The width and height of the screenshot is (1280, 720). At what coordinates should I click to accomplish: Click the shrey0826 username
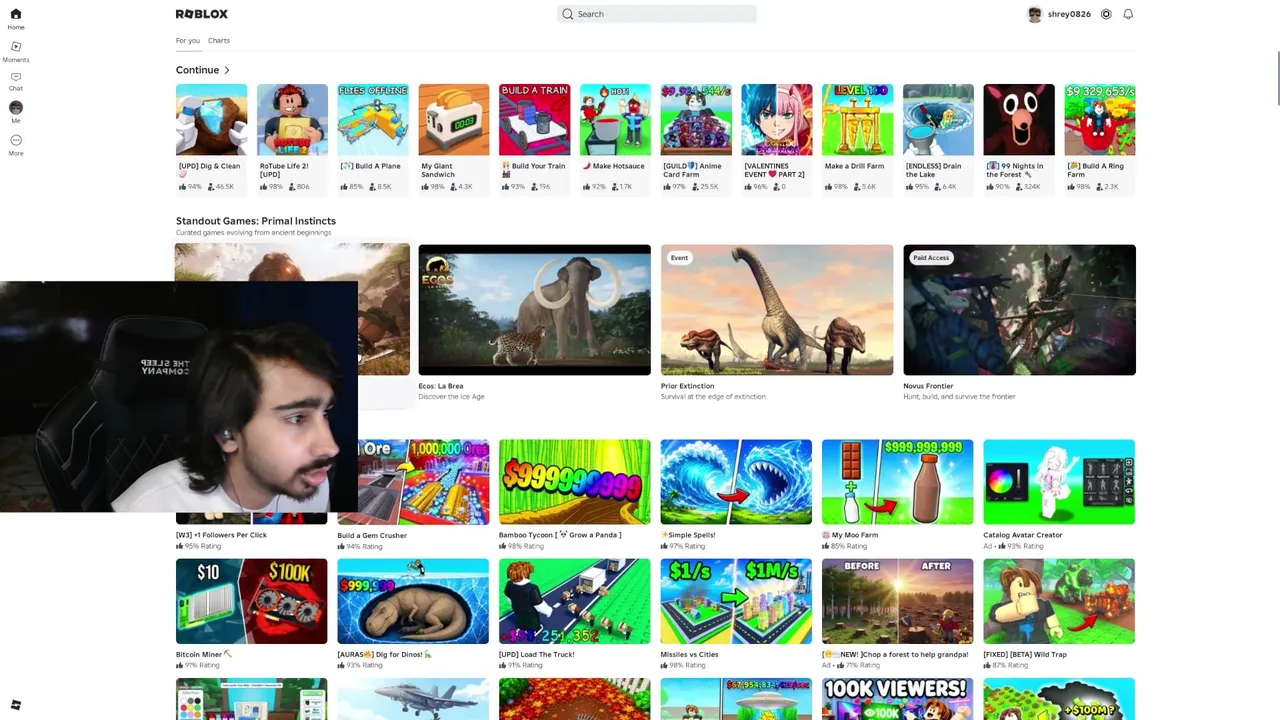tap(1069, 14)
